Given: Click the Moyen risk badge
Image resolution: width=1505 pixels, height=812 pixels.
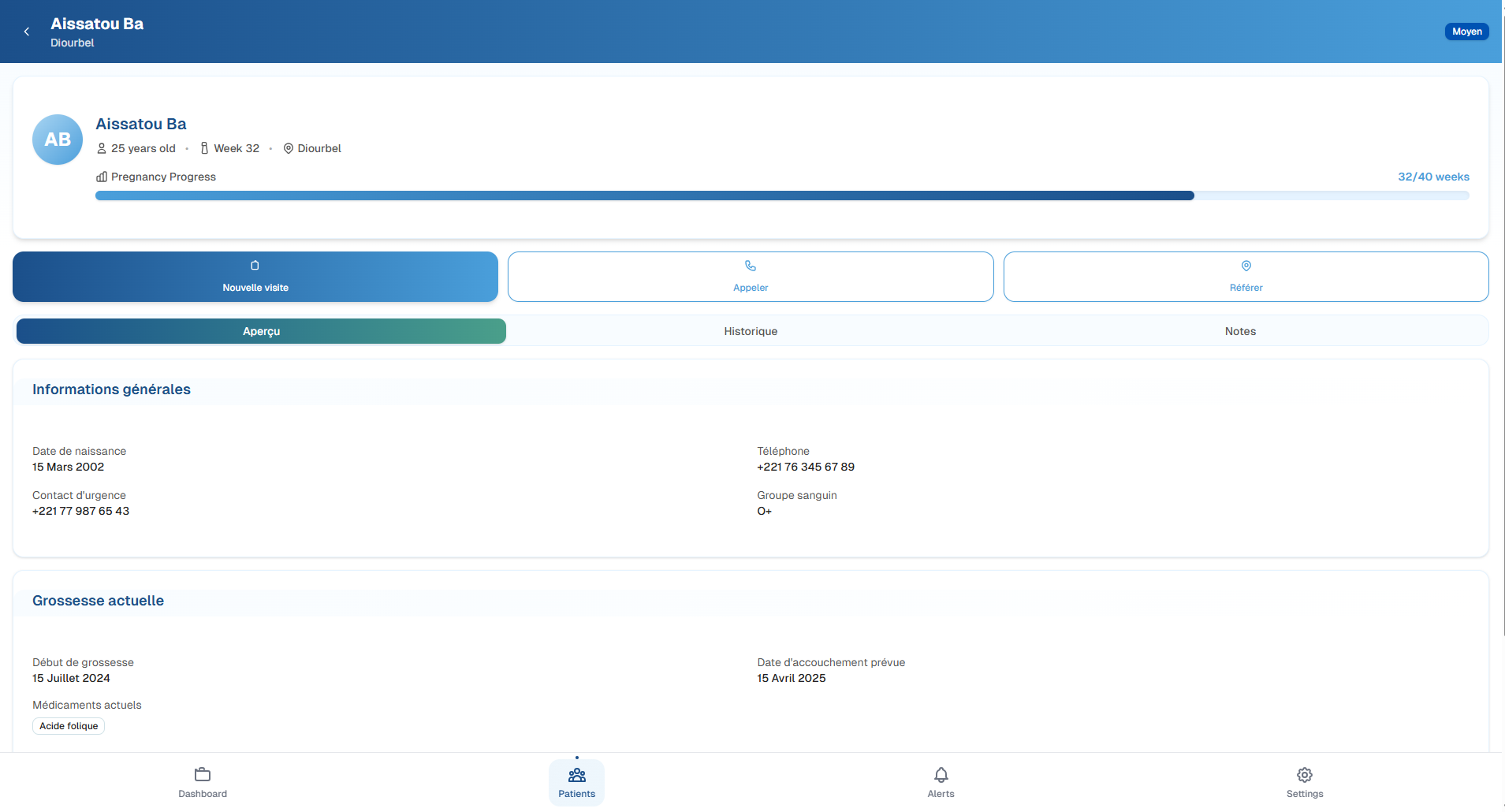Looking at the screenshot, I should coord(1466,31).
